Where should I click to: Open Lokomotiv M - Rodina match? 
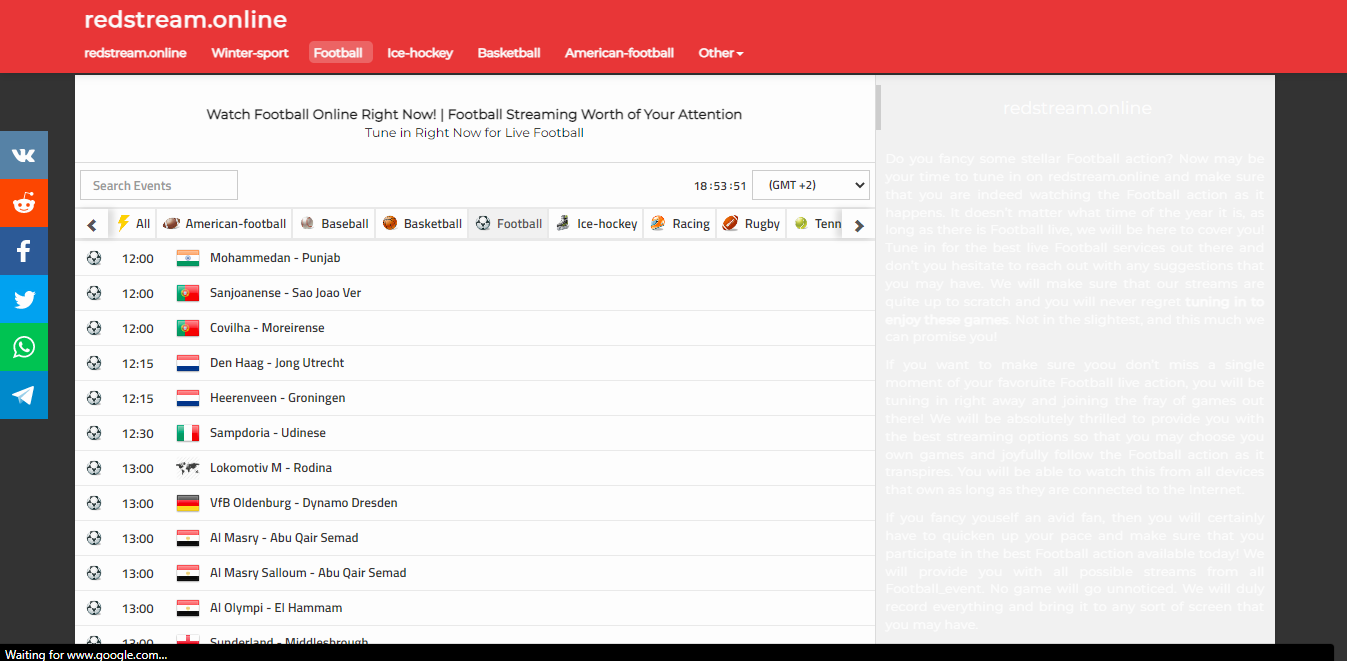click(x=271, y=468)
